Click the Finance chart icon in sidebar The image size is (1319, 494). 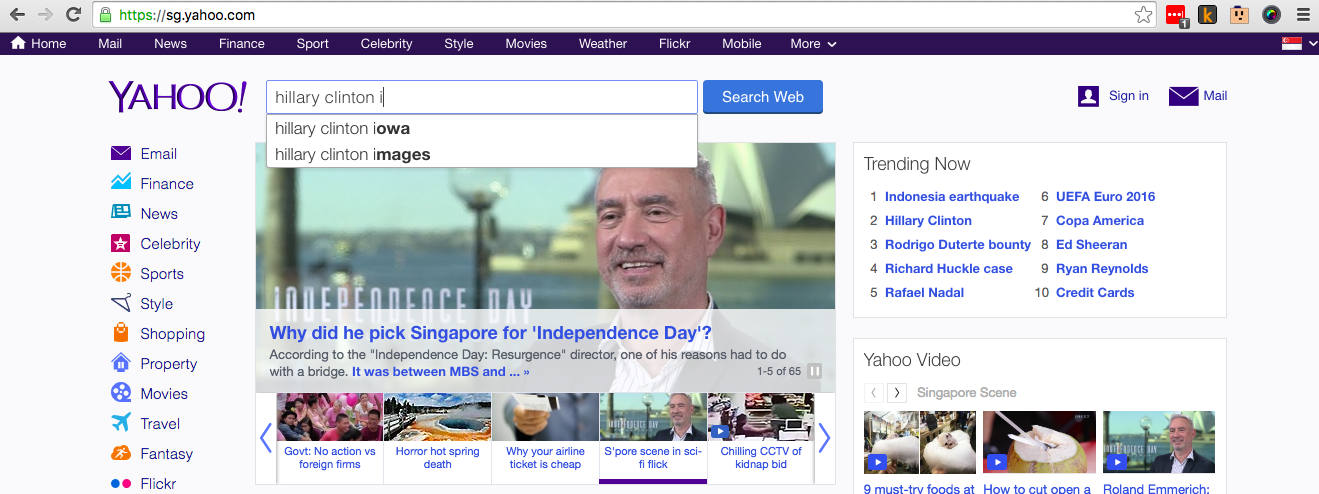tap(121, 182)
